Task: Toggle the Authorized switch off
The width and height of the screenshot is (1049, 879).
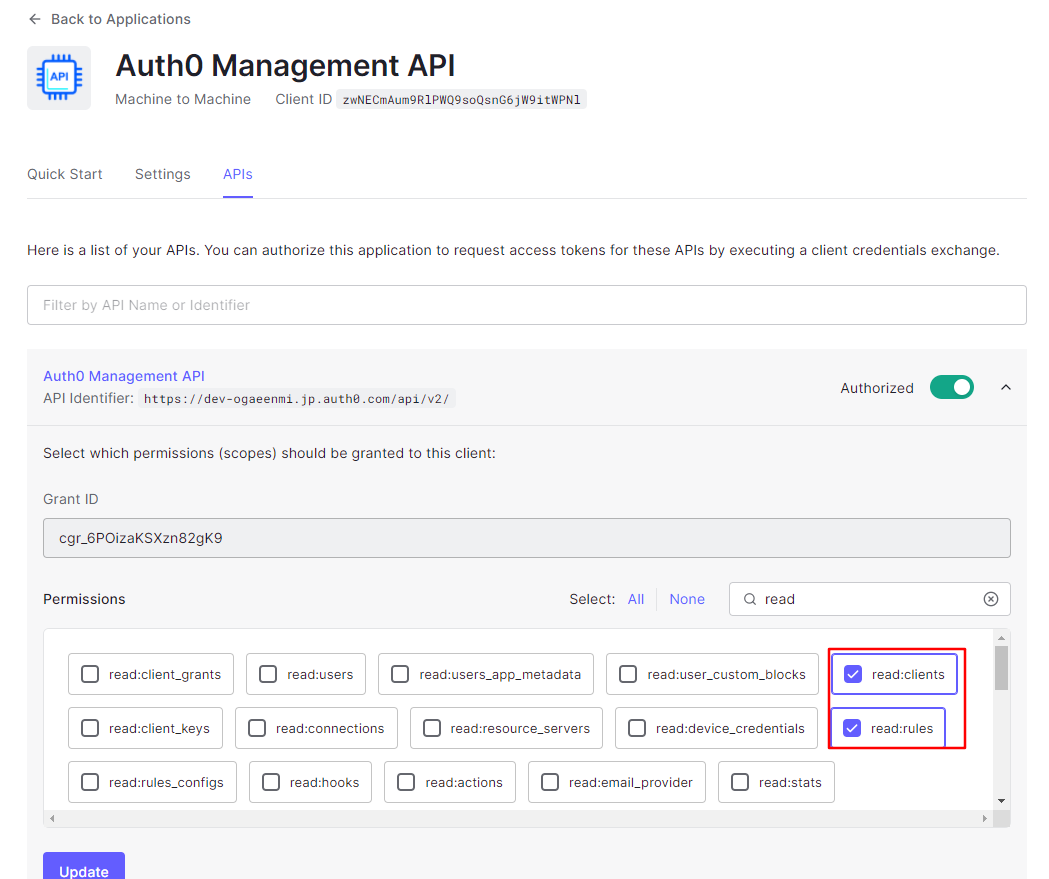Action: [951, 387]
